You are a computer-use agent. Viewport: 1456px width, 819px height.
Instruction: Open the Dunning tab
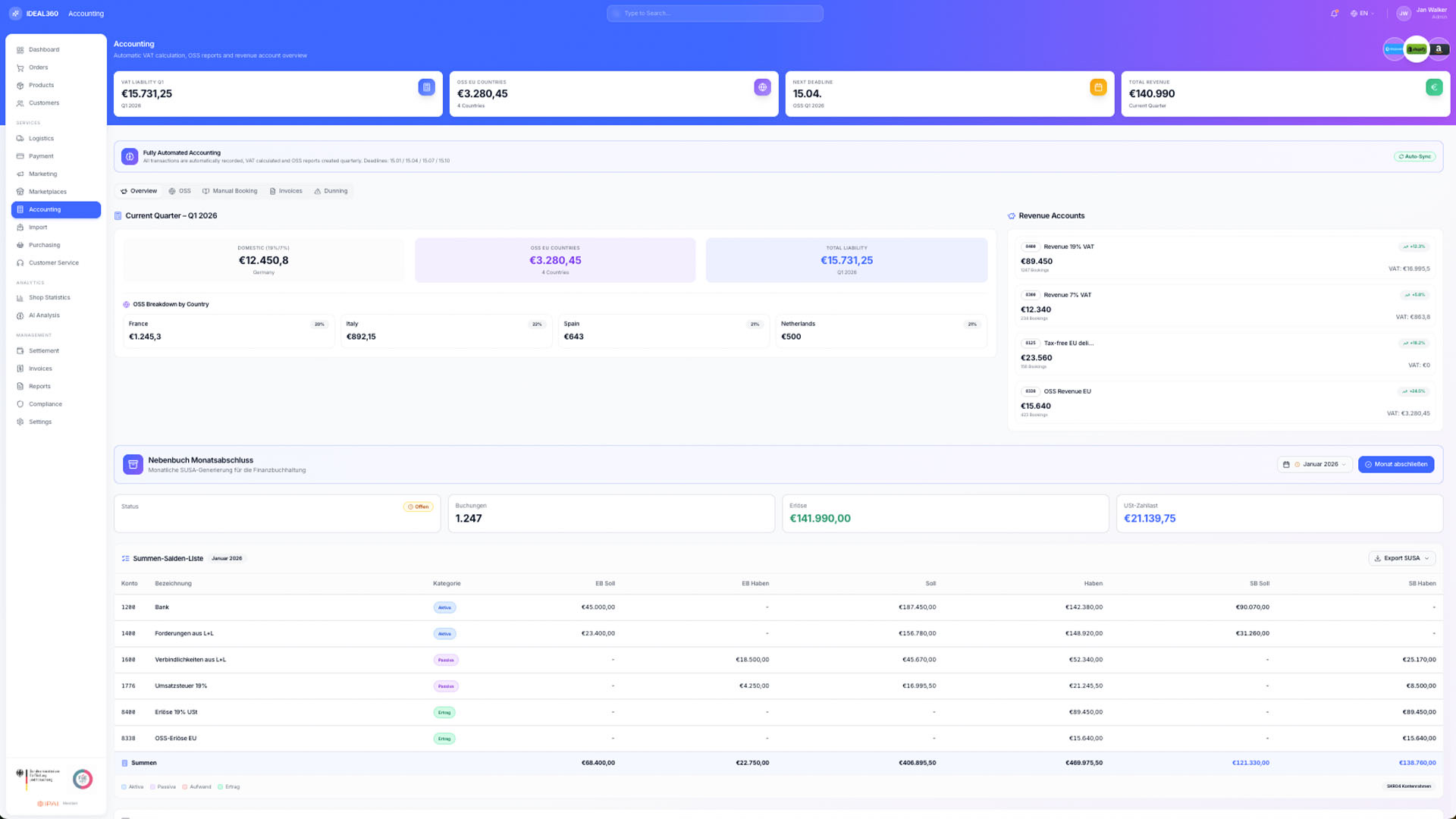coord(331,191)
